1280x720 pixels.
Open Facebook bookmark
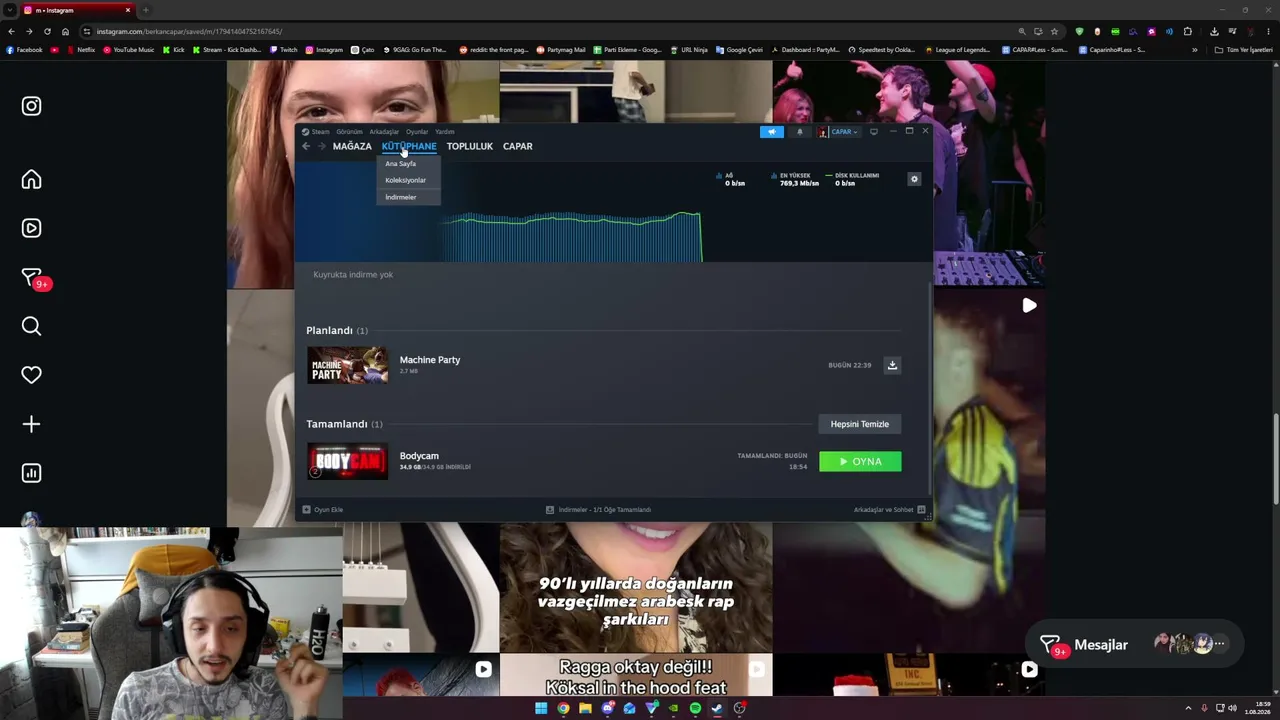click(25, 50)
